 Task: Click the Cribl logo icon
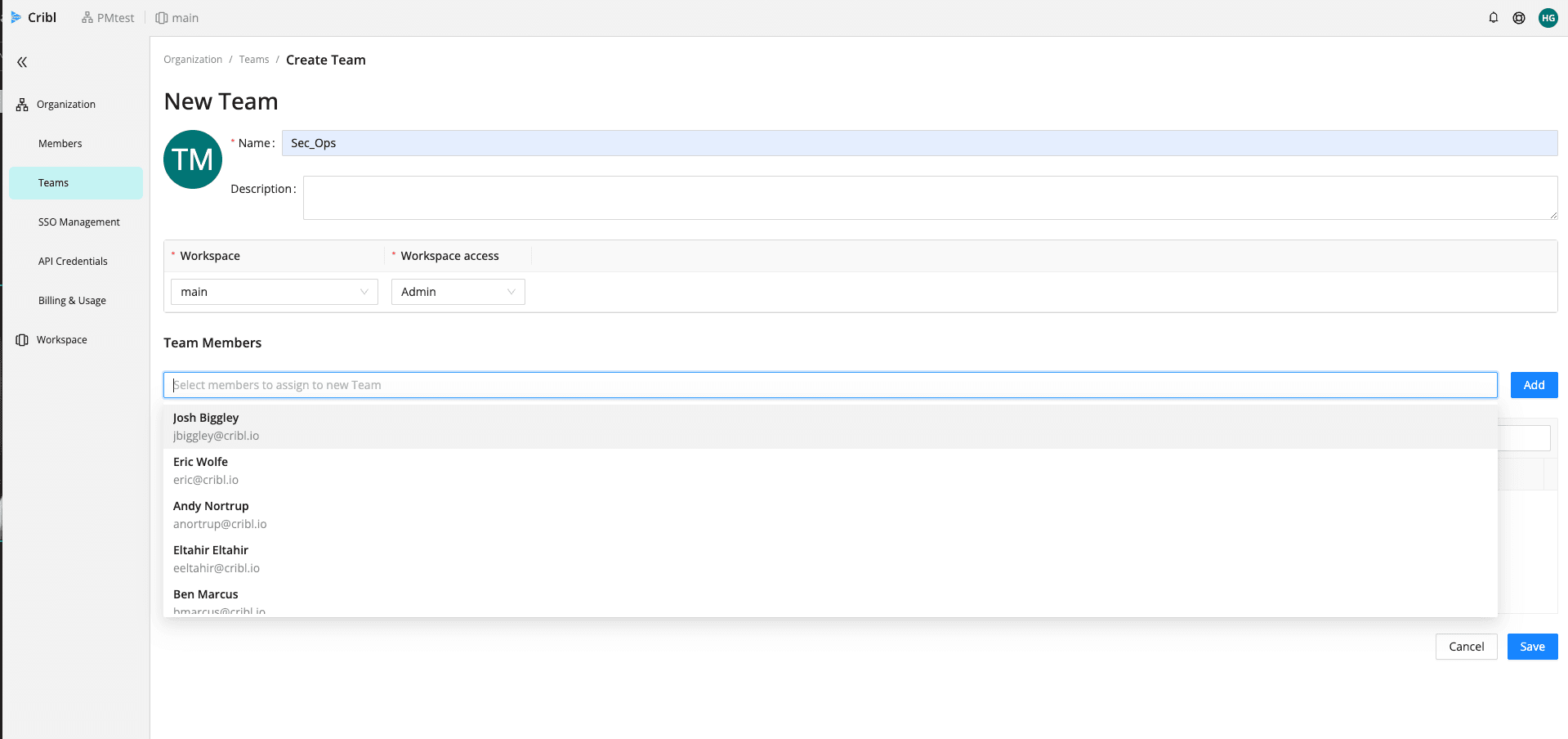(x=16, y=17)
